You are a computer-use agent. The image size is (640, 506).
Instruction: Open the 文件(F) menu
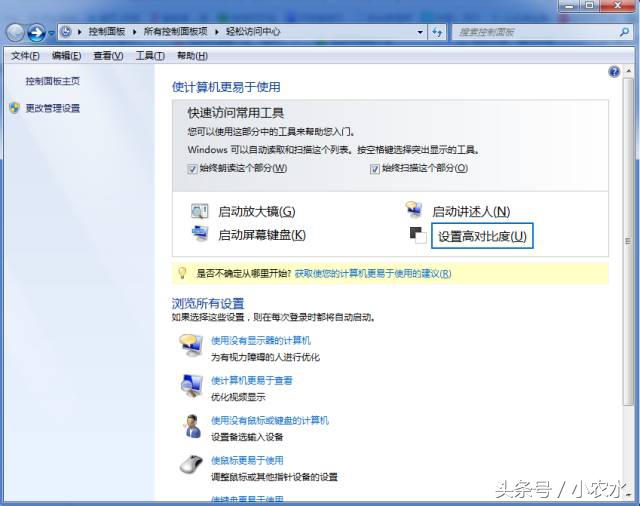coord(25,56)
